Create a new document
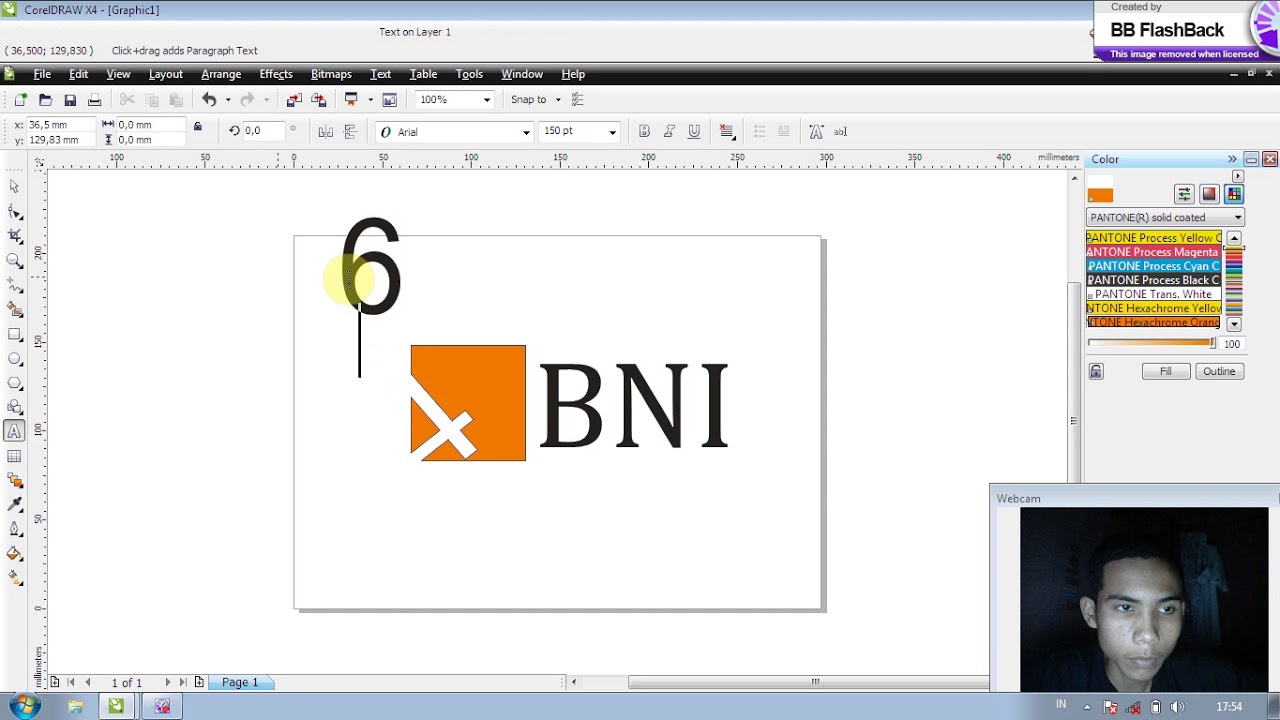Image resolution: width=1280 pixels, height=720 pixels. tap(20, 99)
